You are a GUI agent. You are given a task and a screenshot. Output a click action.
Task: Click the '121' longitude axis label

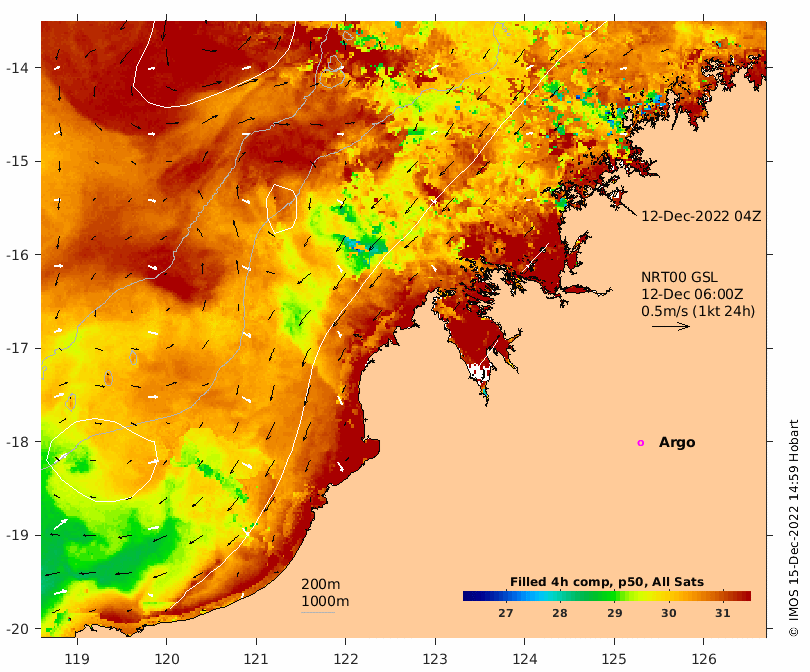click(x=256, y=659)
